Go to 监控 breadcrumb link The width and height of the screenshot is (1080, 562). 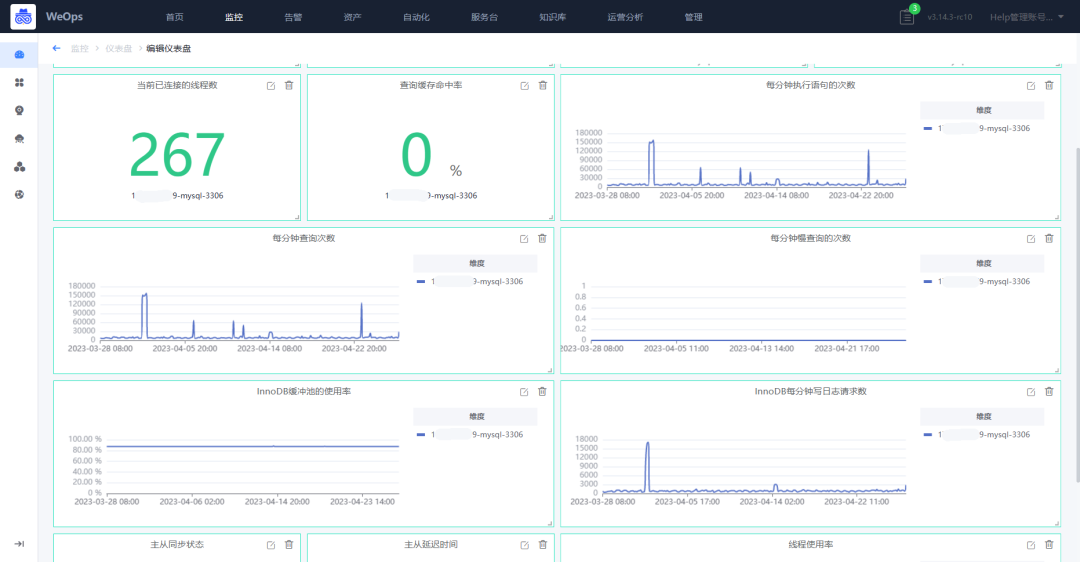tap(80, 48)
